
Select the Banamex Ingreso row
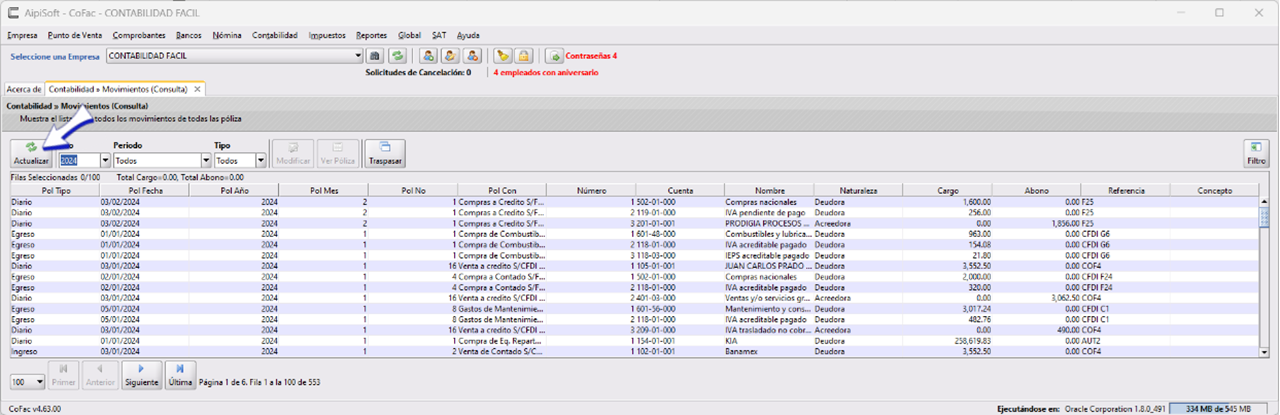pos(633,352)
